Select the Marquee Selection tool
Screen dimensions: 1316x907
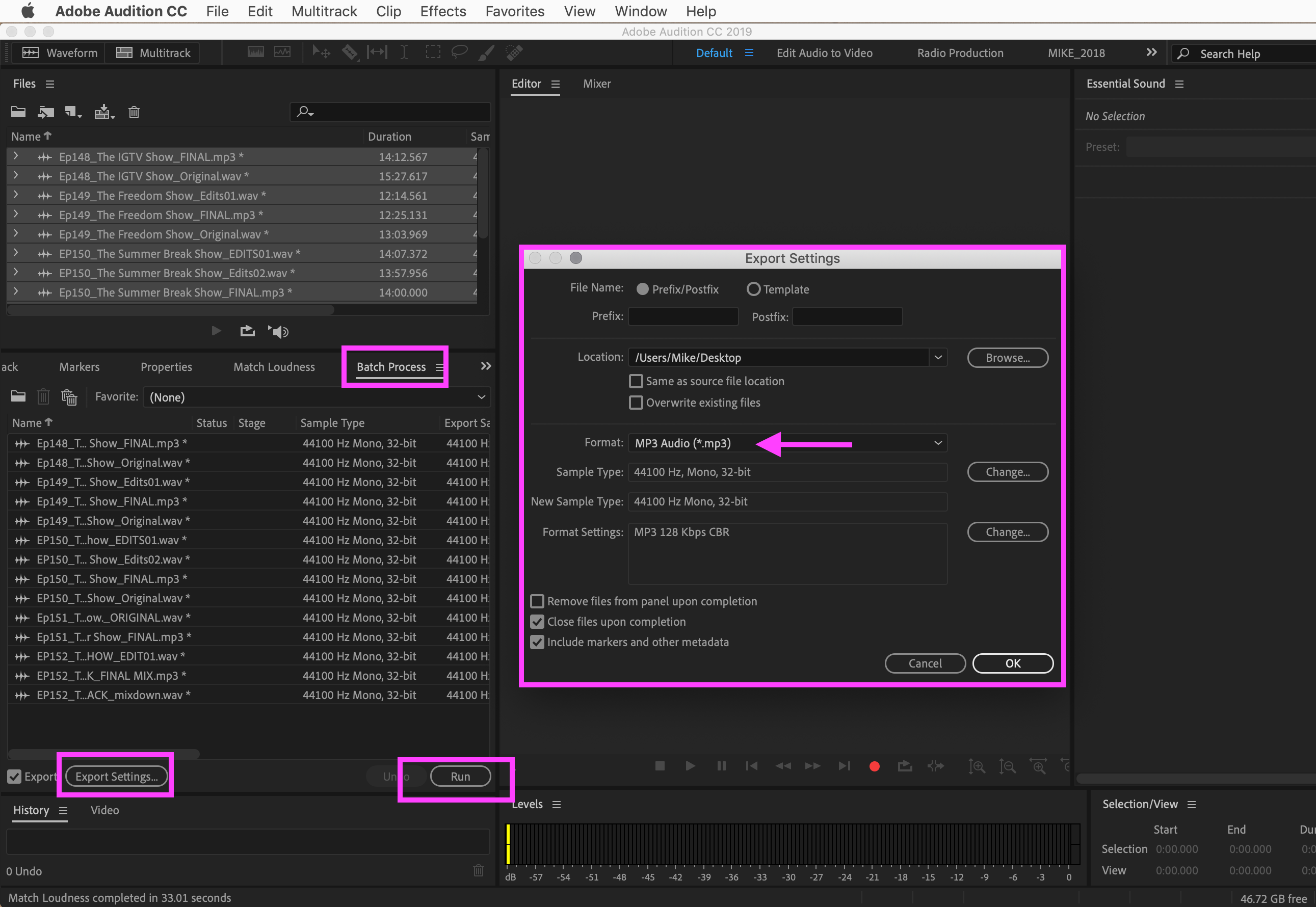(x=433, y=53)
